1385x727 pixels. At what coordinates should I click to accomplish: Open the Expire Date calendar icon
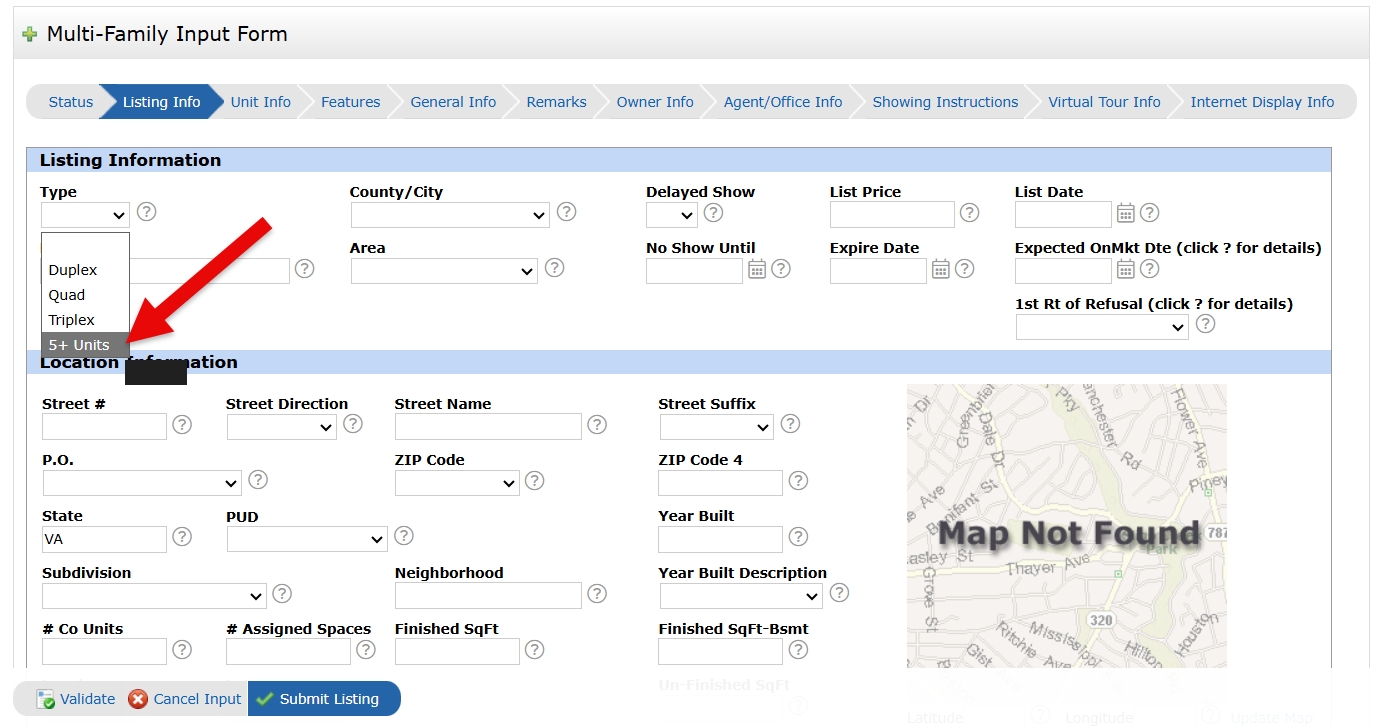pyautogui.click(x=940, y=269)
